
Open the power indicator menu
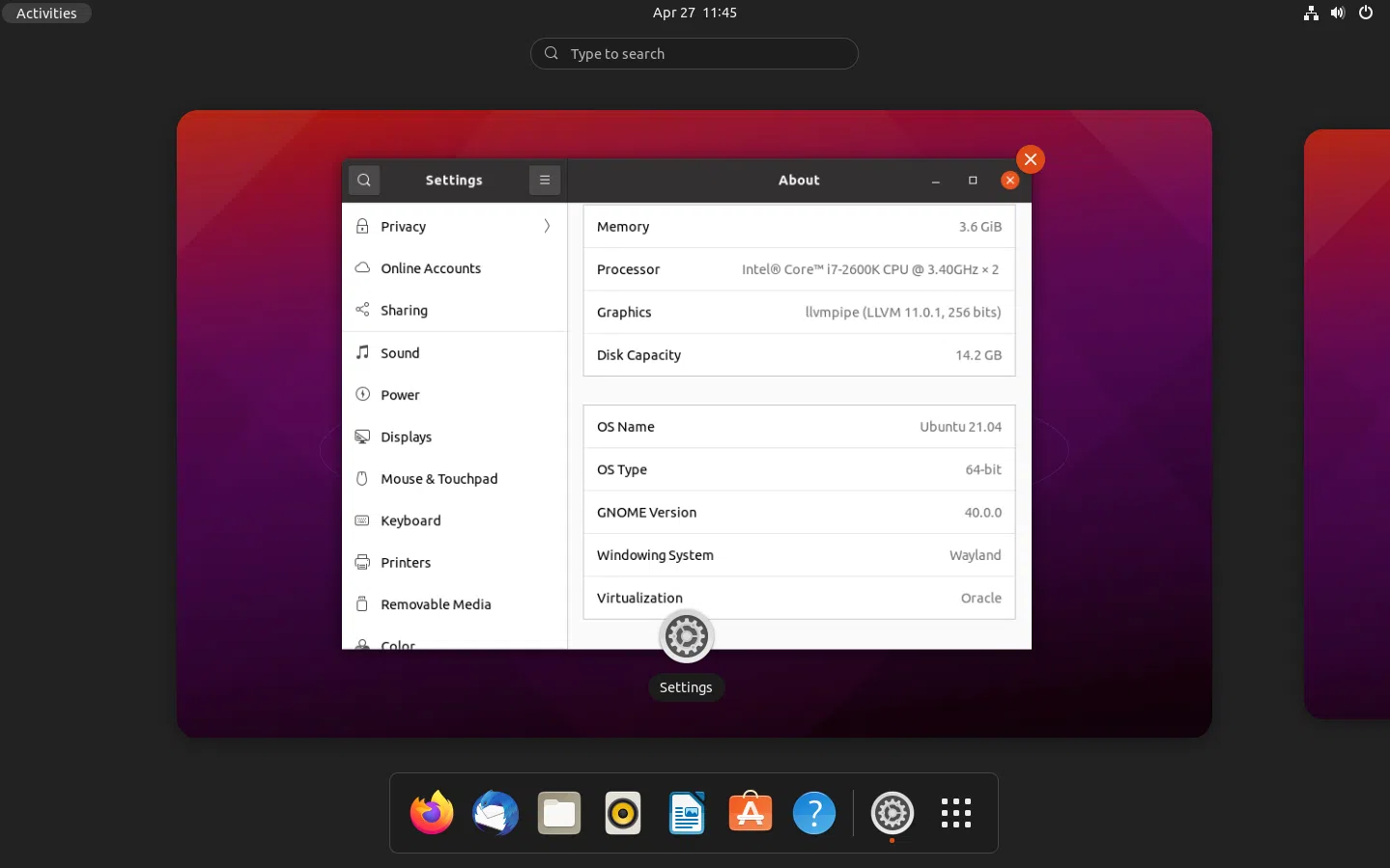click(x=1365, y=13)
